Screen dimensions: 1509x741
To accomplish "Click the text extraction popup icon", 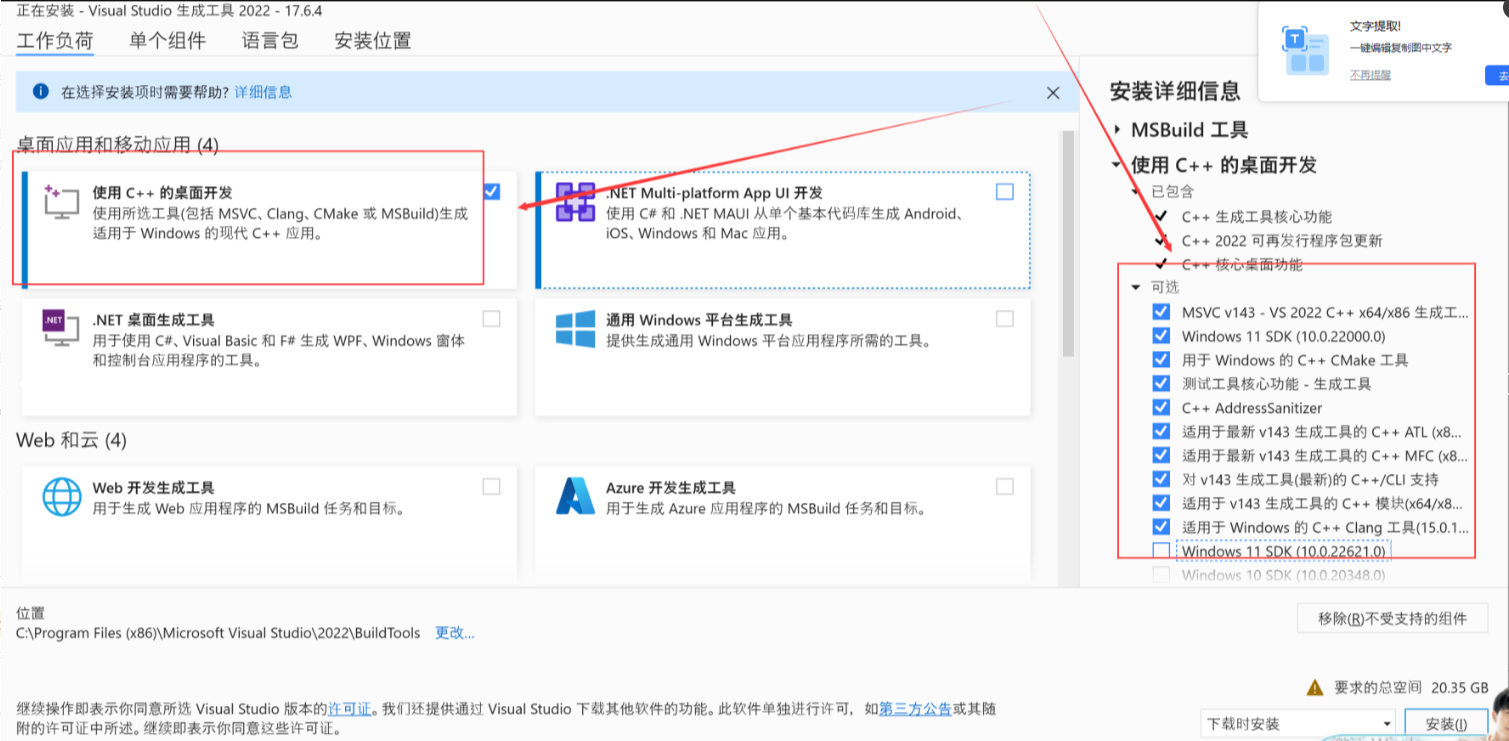I will [x=1306, y=51].
